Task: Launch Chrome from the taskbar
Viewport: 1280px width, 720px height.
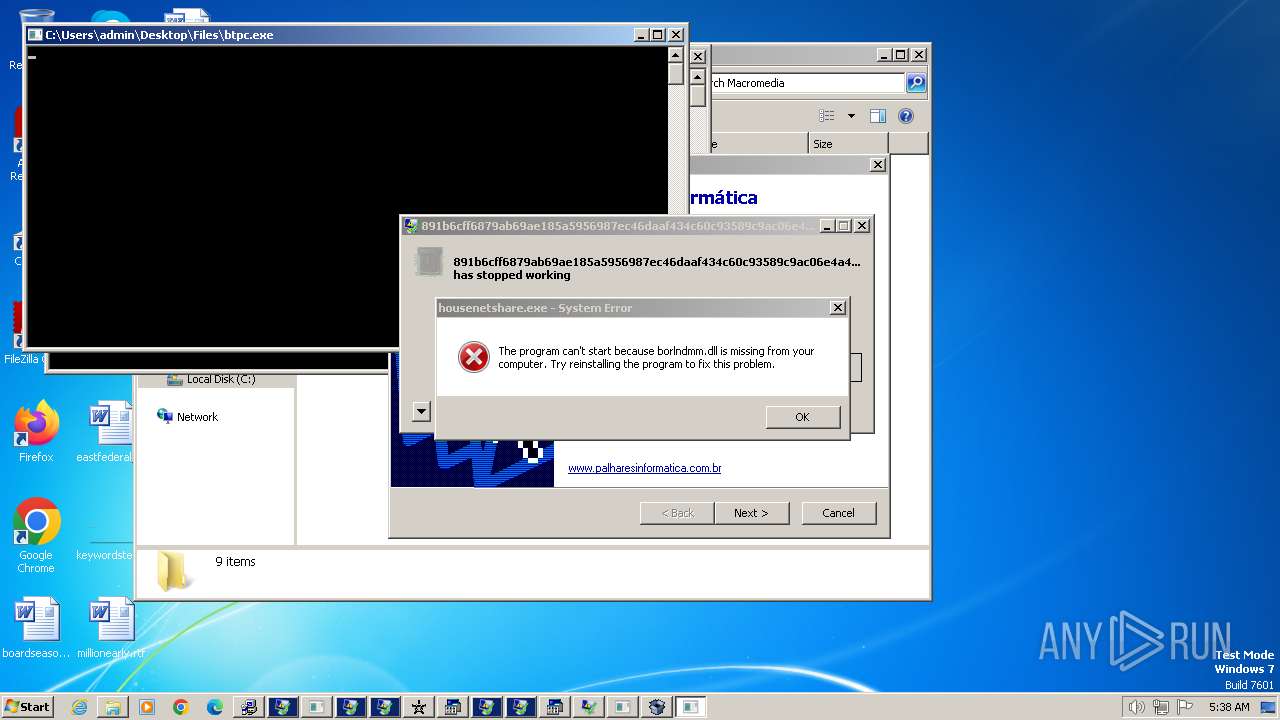Action: tap(181, 707)
